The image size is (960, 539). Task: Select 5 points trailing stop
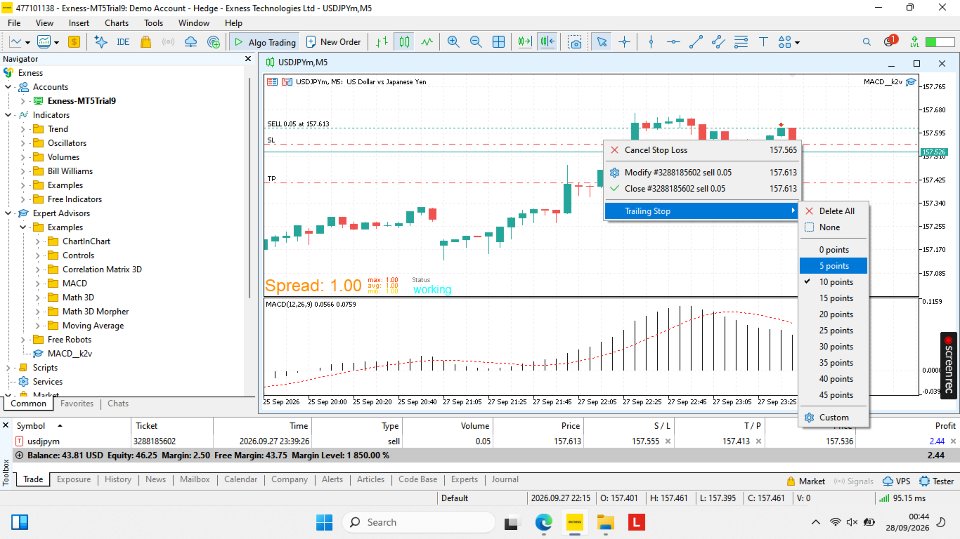click(x=833, y=266)
